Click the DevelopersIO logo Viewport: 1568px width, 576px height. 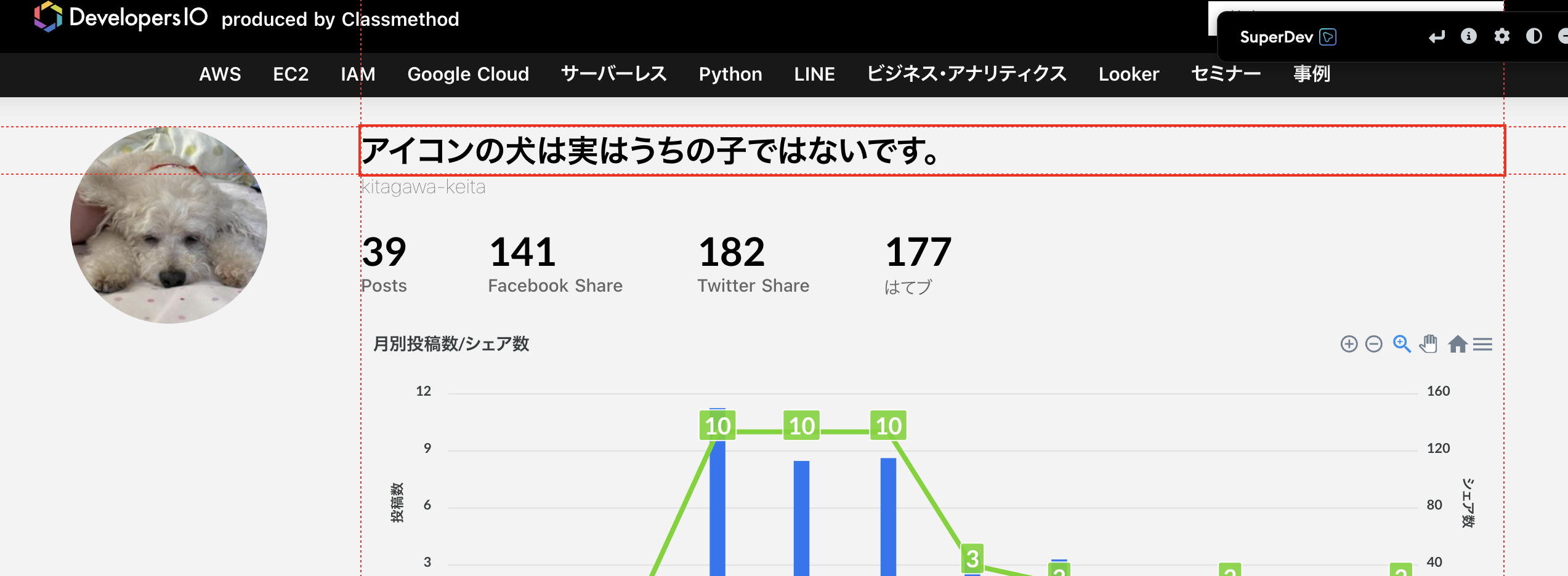tap(121, 17)
